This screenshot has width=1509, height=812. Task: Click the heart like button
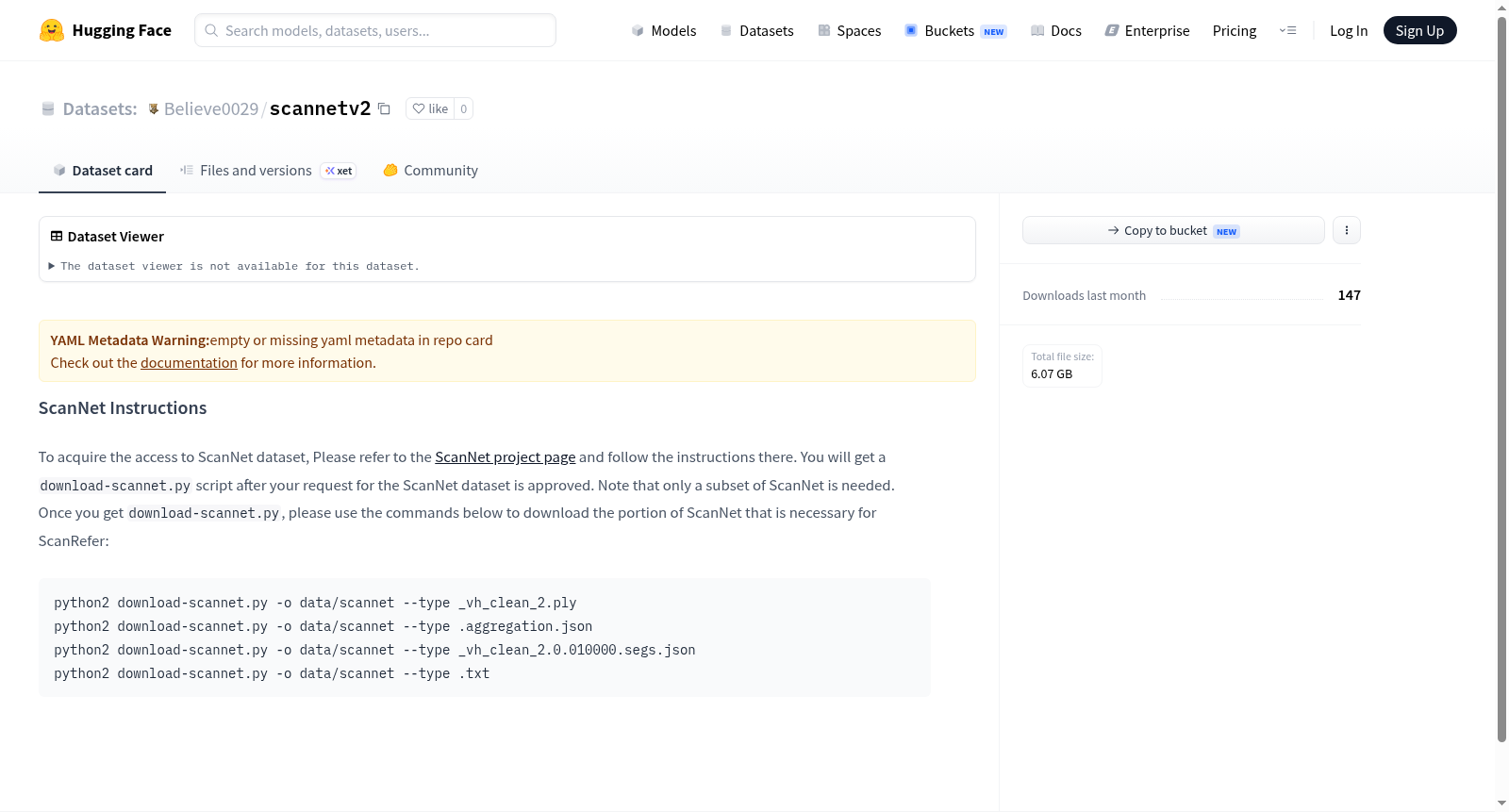pyautogui.click(x=430, y=108)
